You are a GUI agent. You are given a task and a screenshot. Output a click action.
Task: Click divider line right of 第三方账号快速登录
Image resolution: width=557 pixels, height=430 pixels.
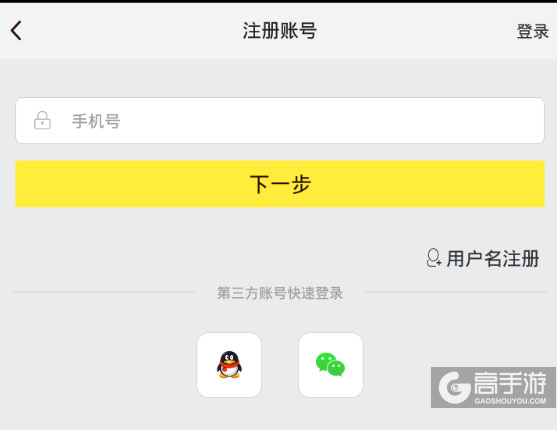(x=457, y=293)
